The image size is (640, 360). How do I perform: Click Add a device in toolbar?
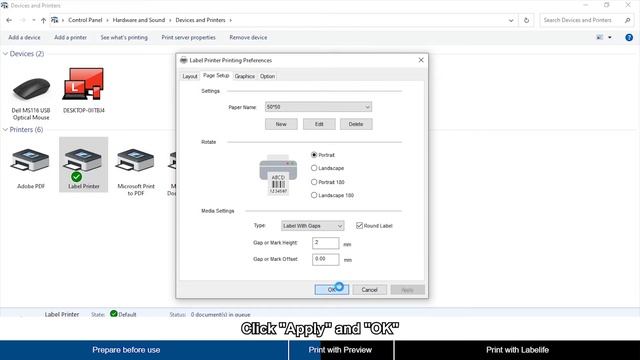click(24, 38)
